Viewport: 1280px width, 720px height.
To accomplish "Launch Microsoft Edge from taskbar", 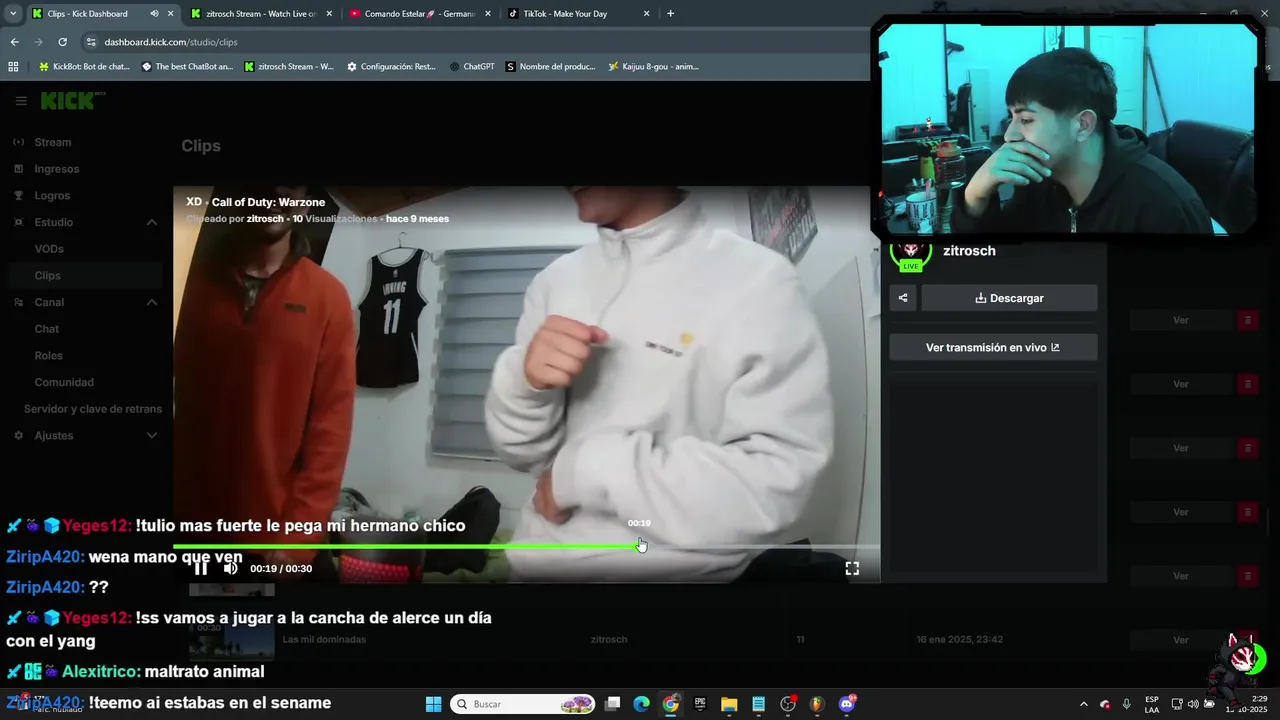I will (642, 704).
